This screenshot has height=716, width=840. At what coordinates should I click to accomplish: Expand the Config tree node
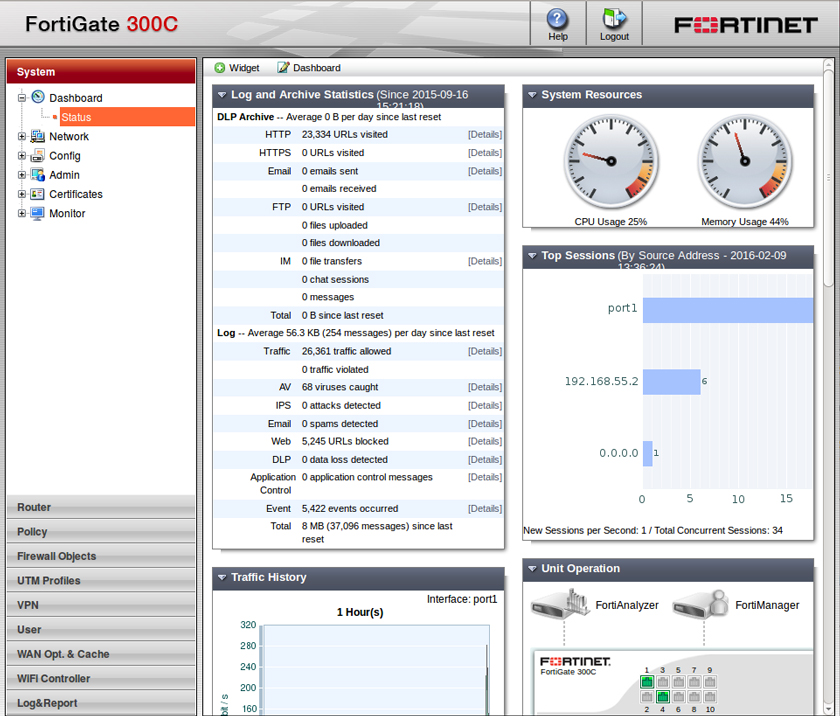point(22,155)
